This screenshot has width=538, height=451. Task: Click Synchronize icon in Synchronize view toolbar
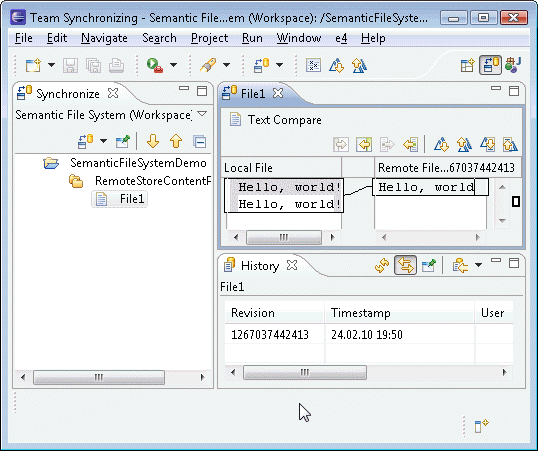pos(85,141)
